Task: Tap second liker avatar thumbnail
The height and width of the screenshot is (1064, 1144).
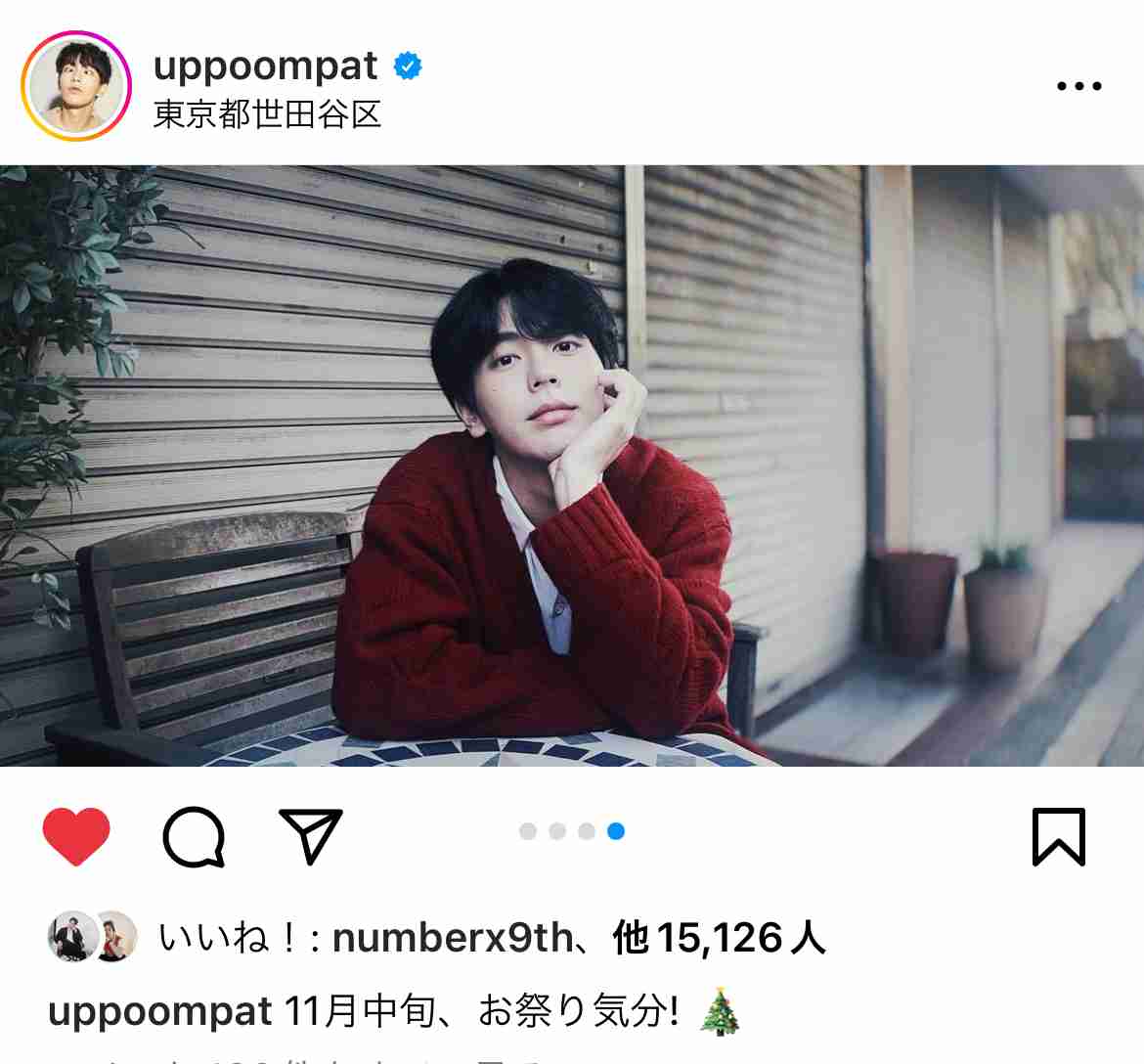Action: pos(116,936)
